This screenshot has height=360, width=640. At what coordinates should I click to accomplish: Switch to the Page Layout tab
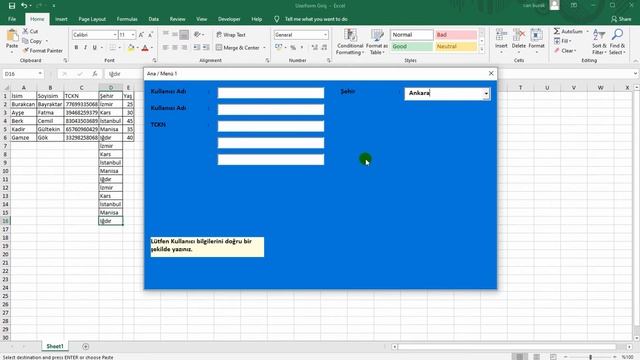[92, 19]
